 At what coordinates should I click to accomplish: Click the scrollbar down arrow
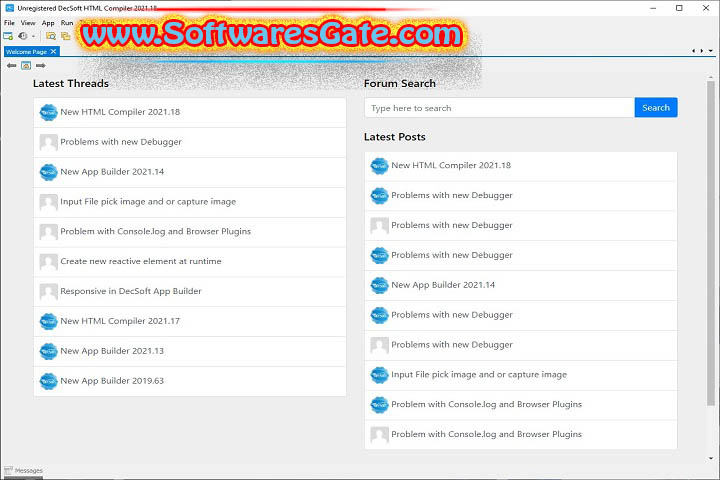[711, 458]
